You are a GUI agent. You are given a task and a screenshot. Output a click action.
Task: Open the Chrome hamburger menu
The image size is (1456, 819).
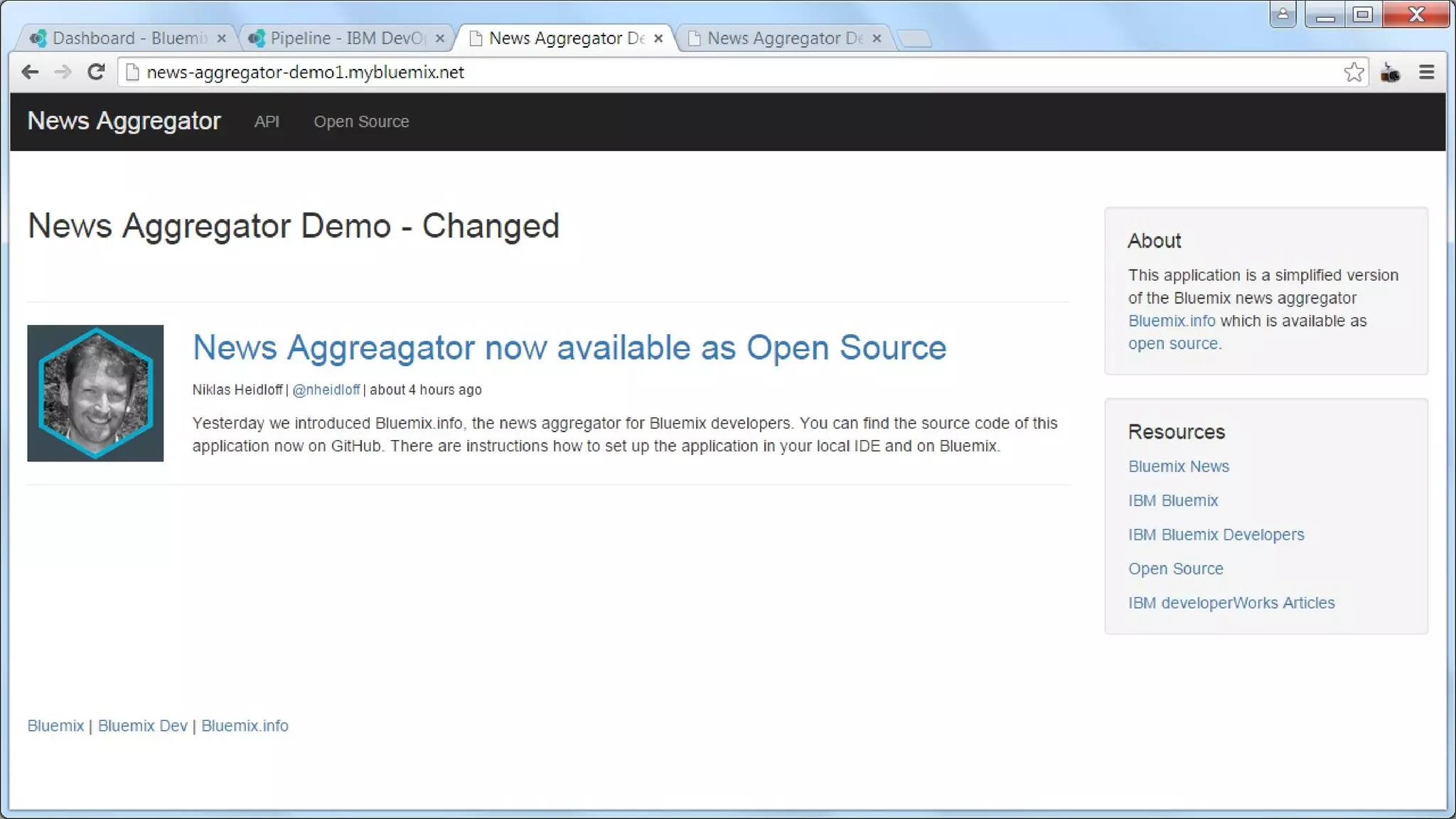pyautogui.click(x=1426, y=72)
